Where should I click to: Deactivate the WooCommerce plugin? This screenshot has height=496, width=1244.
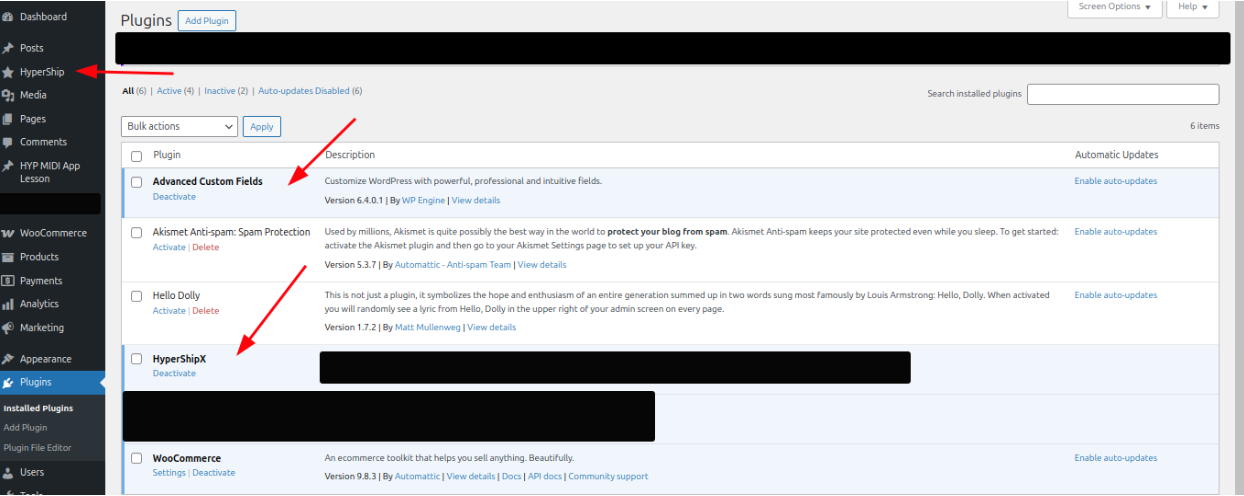(x=214, y=473)
